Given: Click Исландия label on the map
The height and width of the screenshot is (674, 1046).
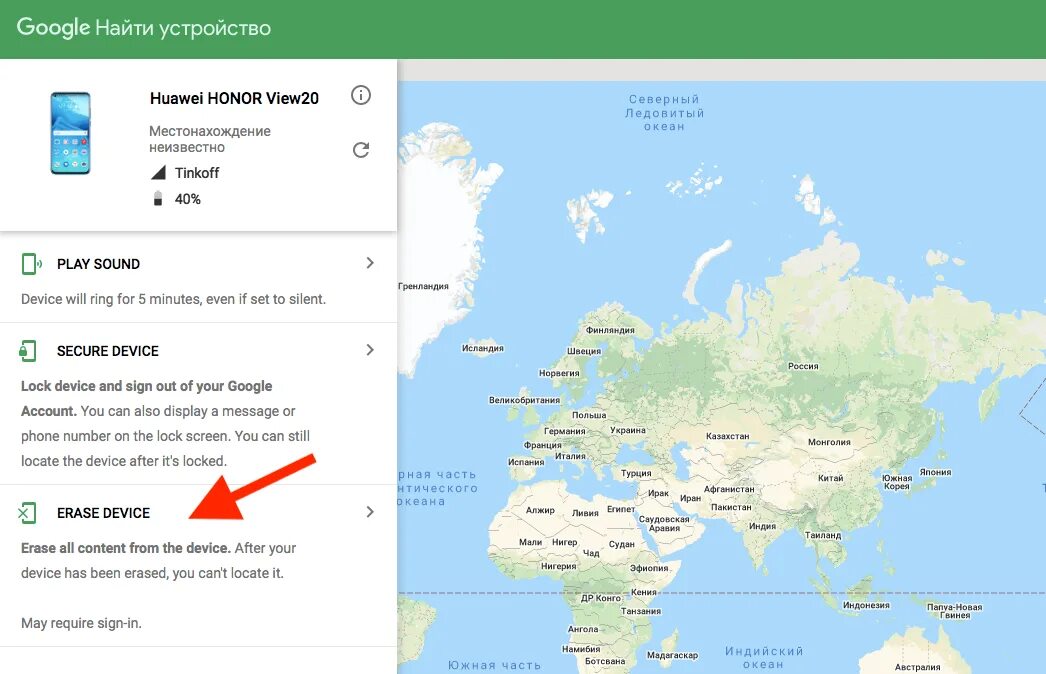Looking at the screenshot, I should tap(482, 348).
